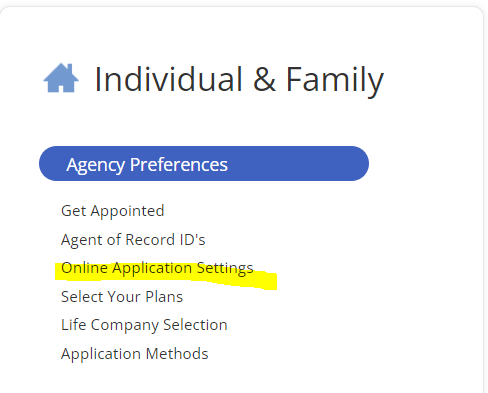Choose Select Your Plans
Screen dimensions: 488x393
click(122, 297)
